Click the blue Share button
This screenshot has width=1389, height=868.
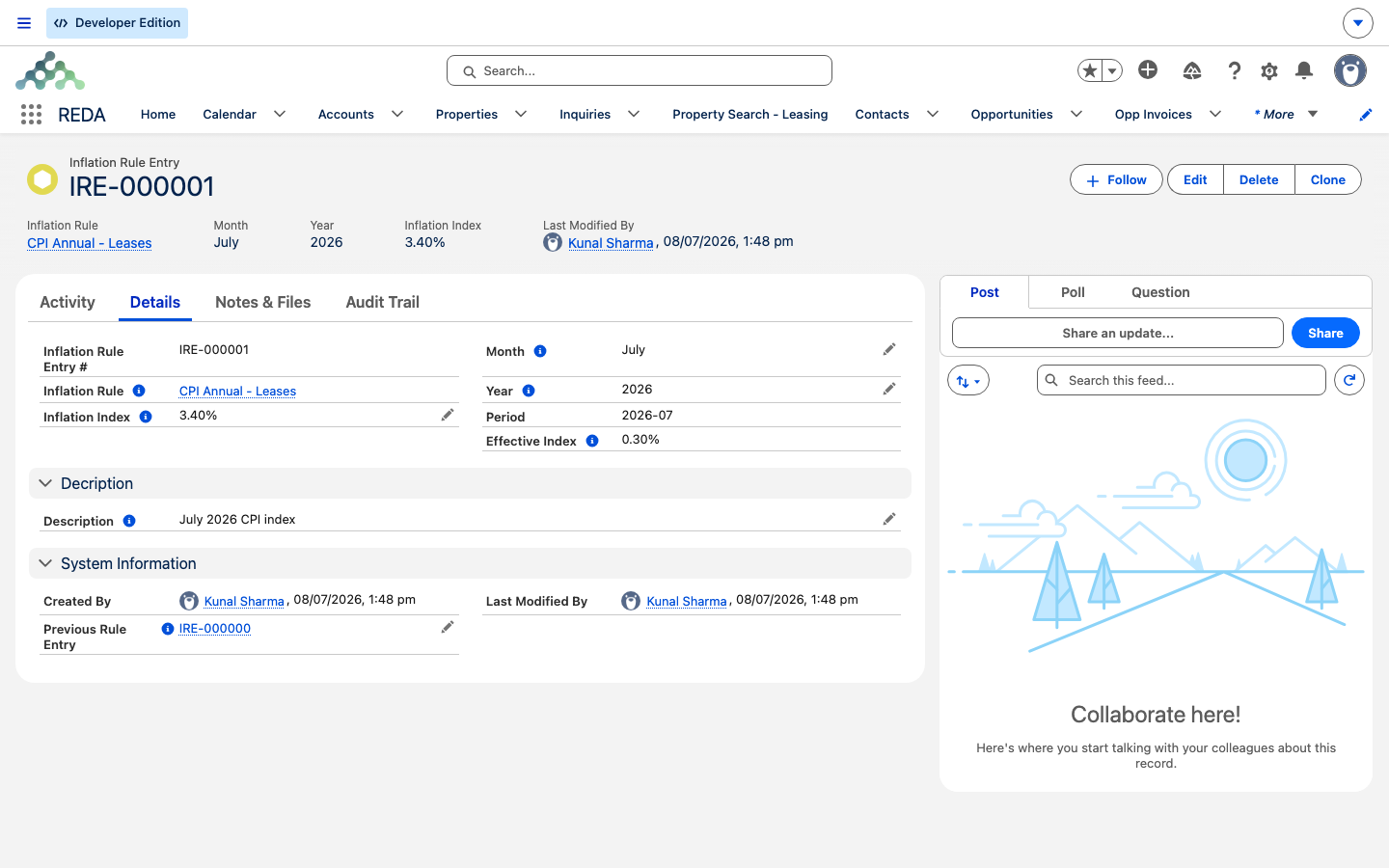[x=1325, y=333]
